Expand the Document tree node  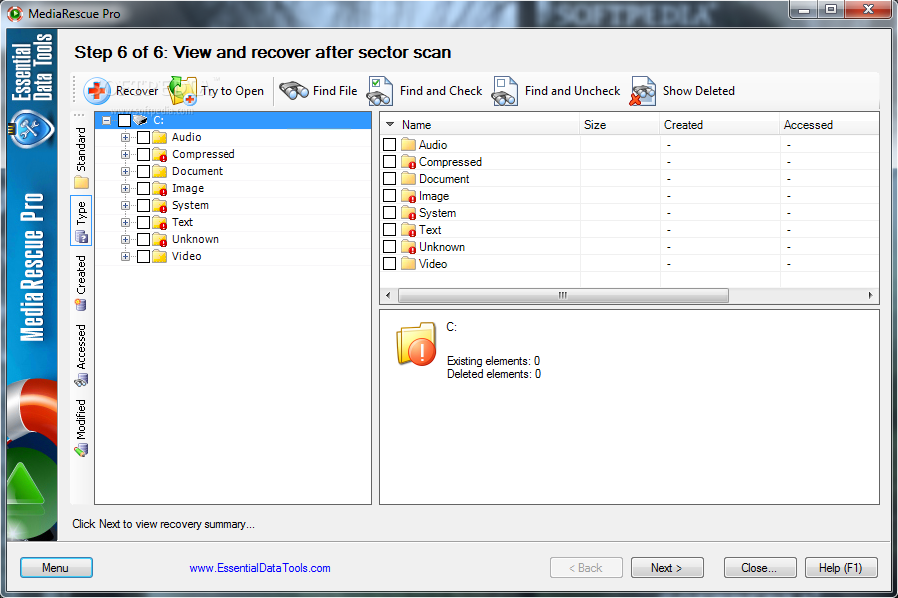(125, 171)
